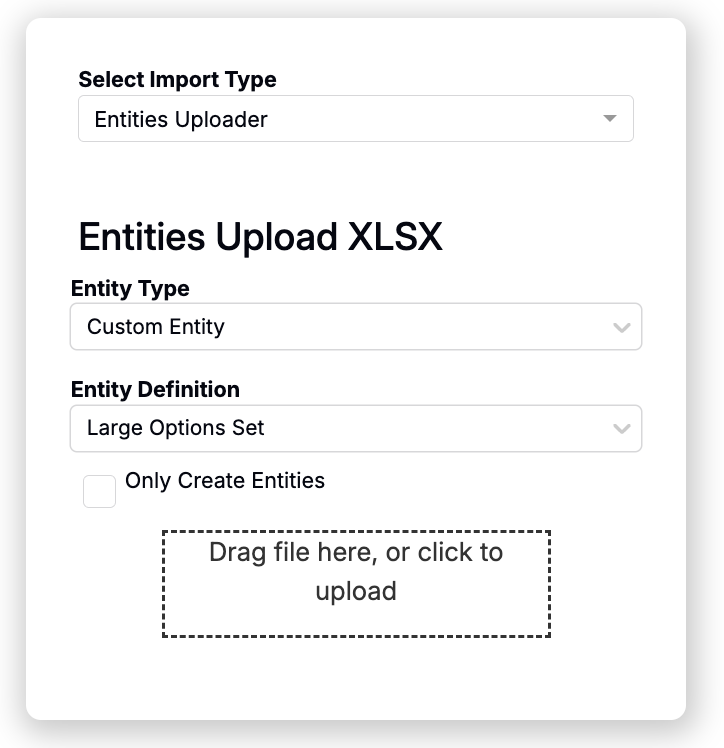This screenshot has height=748, width=724.
Task: Select the "Large Options Set" value text
Action: pos(176,428)
